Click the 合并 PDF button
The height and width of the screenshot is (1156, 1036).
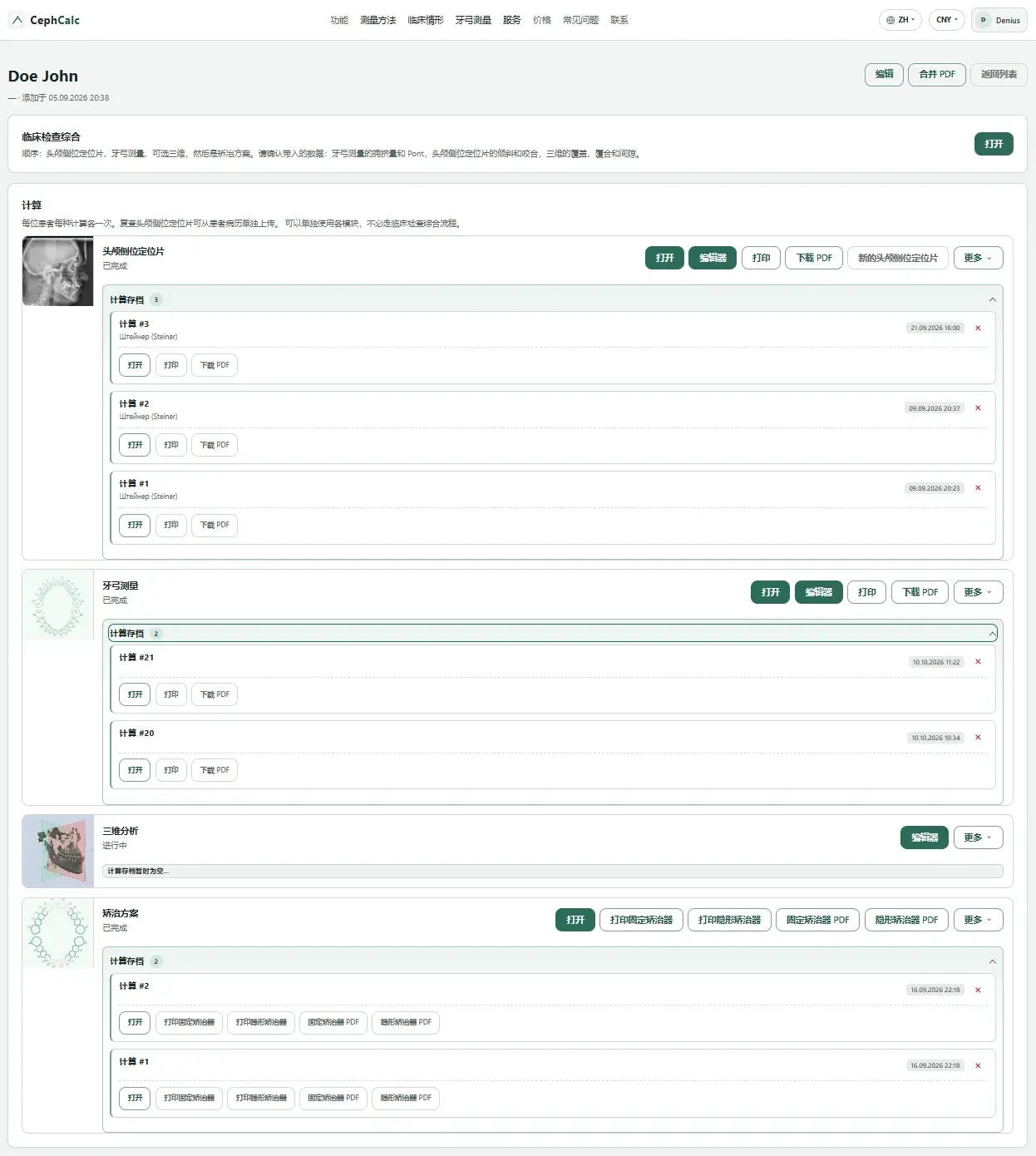coord(937,74)
